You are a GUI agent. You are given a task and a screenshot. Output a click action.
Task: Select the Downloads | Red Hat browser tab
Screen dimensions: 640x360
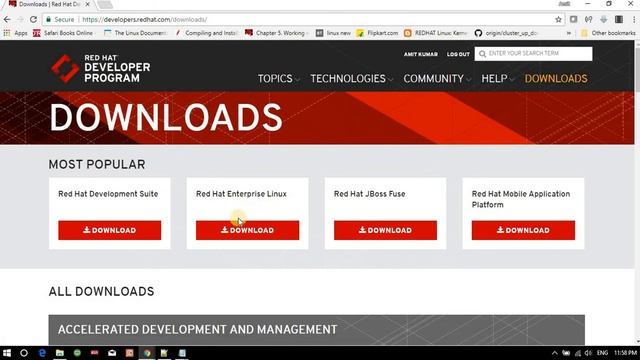49,4
